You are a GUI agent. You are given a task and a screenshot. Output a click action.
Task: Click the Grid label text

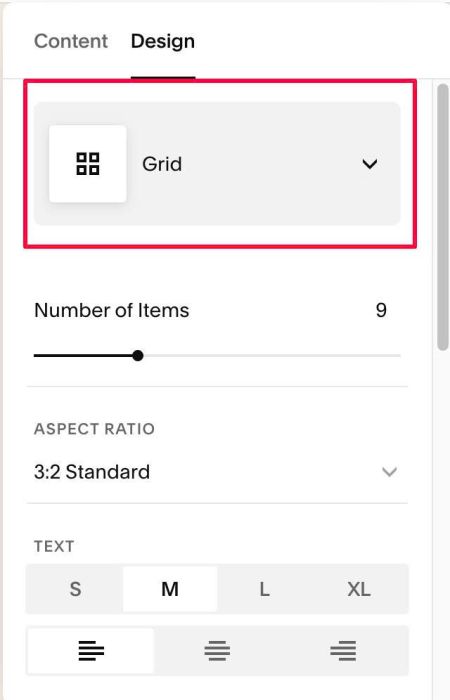point(162,164)
